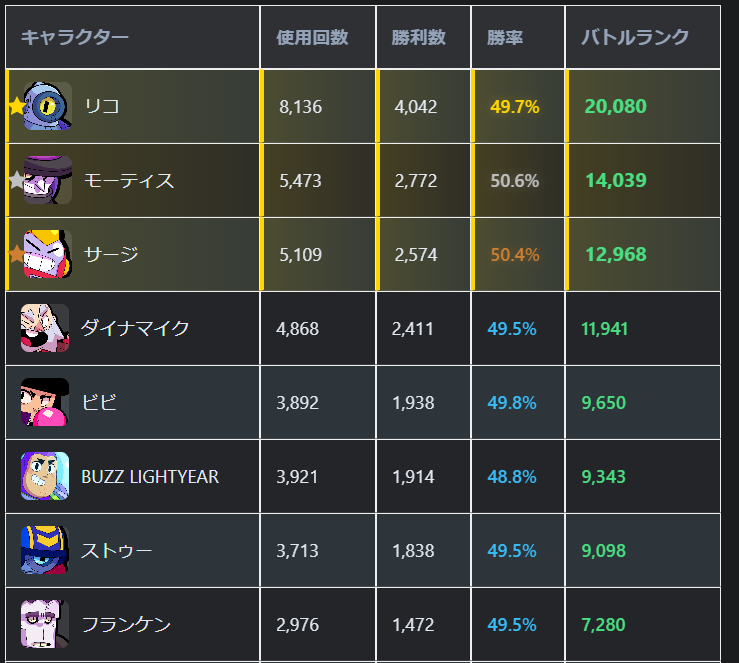Sort by 勝率 column header
This screenshot has height=663, width=739.
coord(505,37)
